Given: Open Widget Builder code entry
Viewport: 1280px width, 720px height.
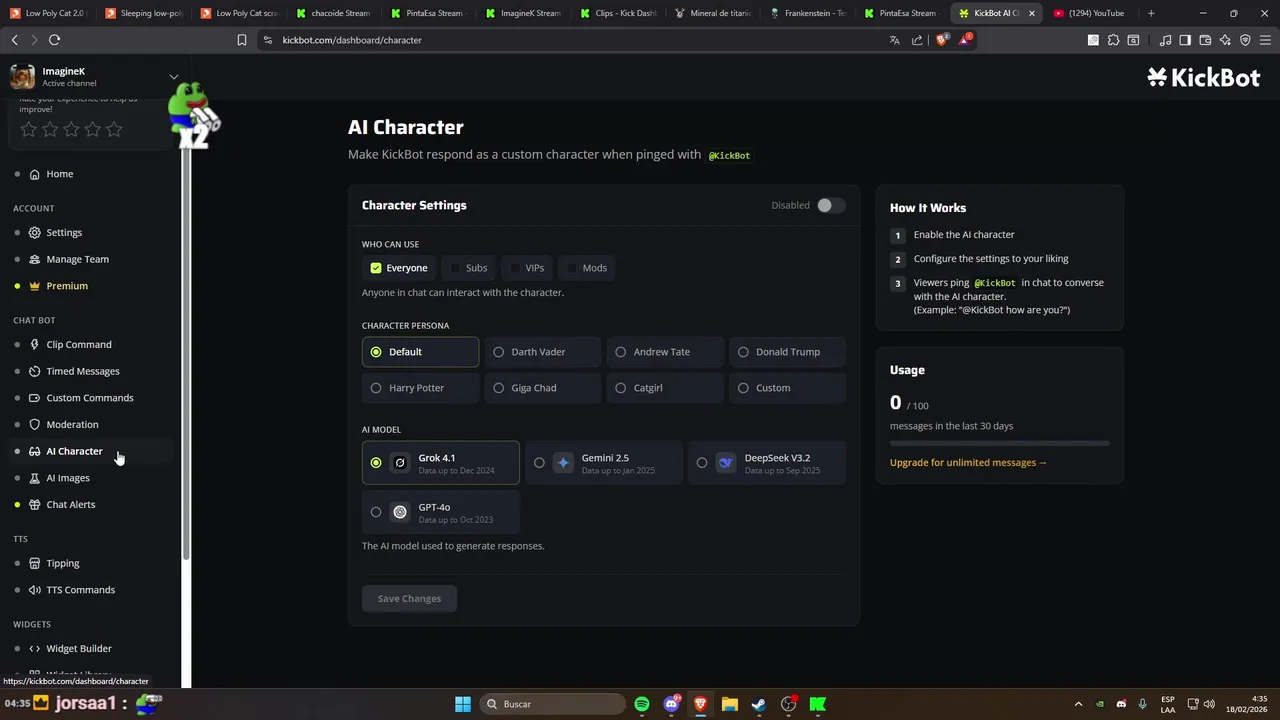Looking at the screenshot, I should [78, 648].
